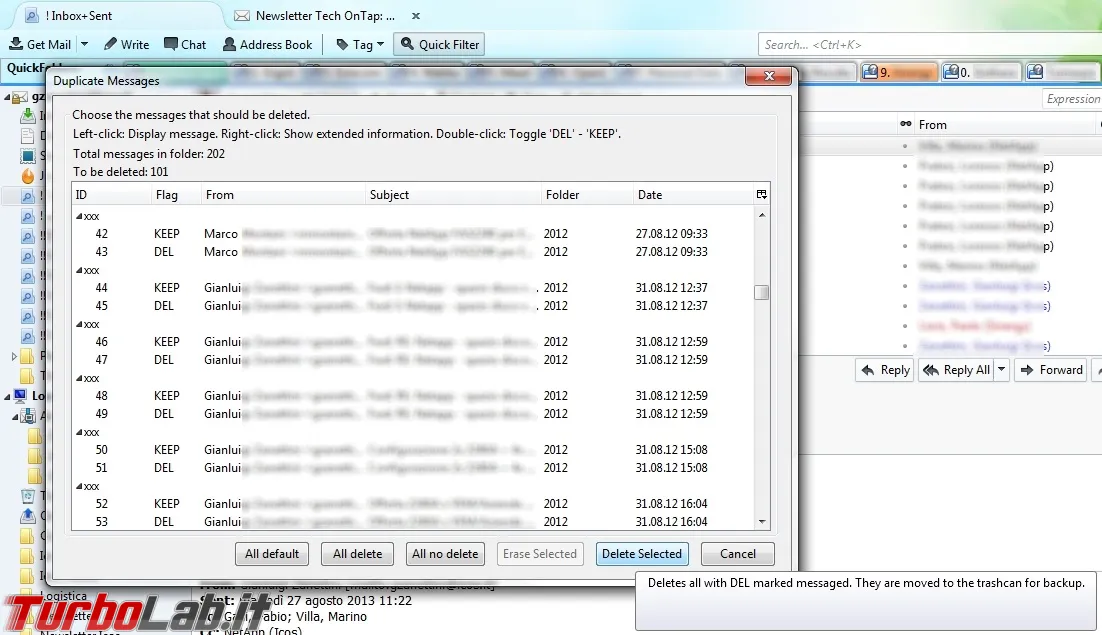This screenshot has width=1102, height=635.
Task: Close the Newsletter Tech OnTap tab
Action: (x=415, y=15)
